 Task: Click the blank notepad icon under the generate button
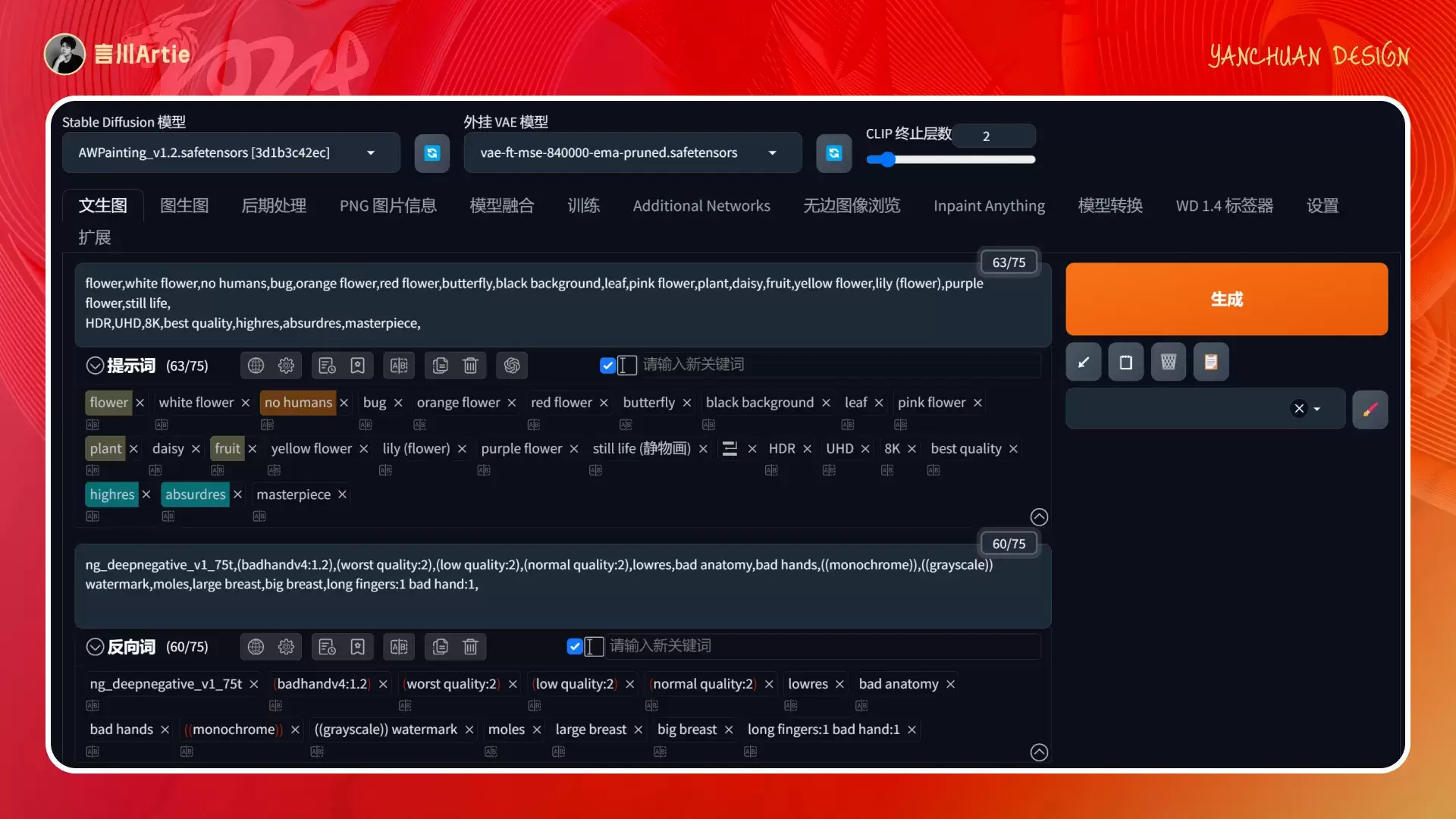pyautogui.click(x=1126, y=362)
